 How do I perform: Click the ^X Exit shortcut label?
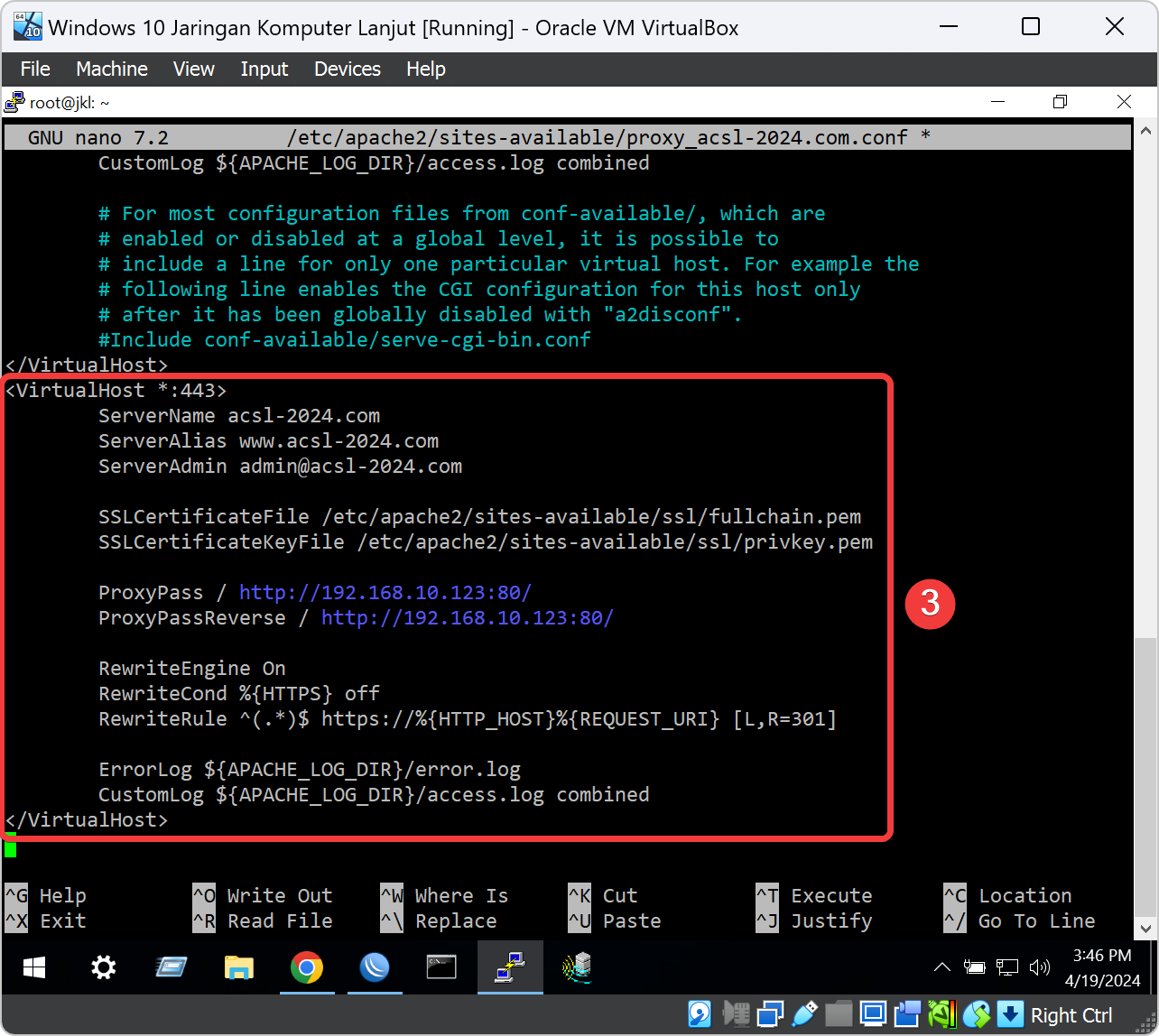point(46,921)
